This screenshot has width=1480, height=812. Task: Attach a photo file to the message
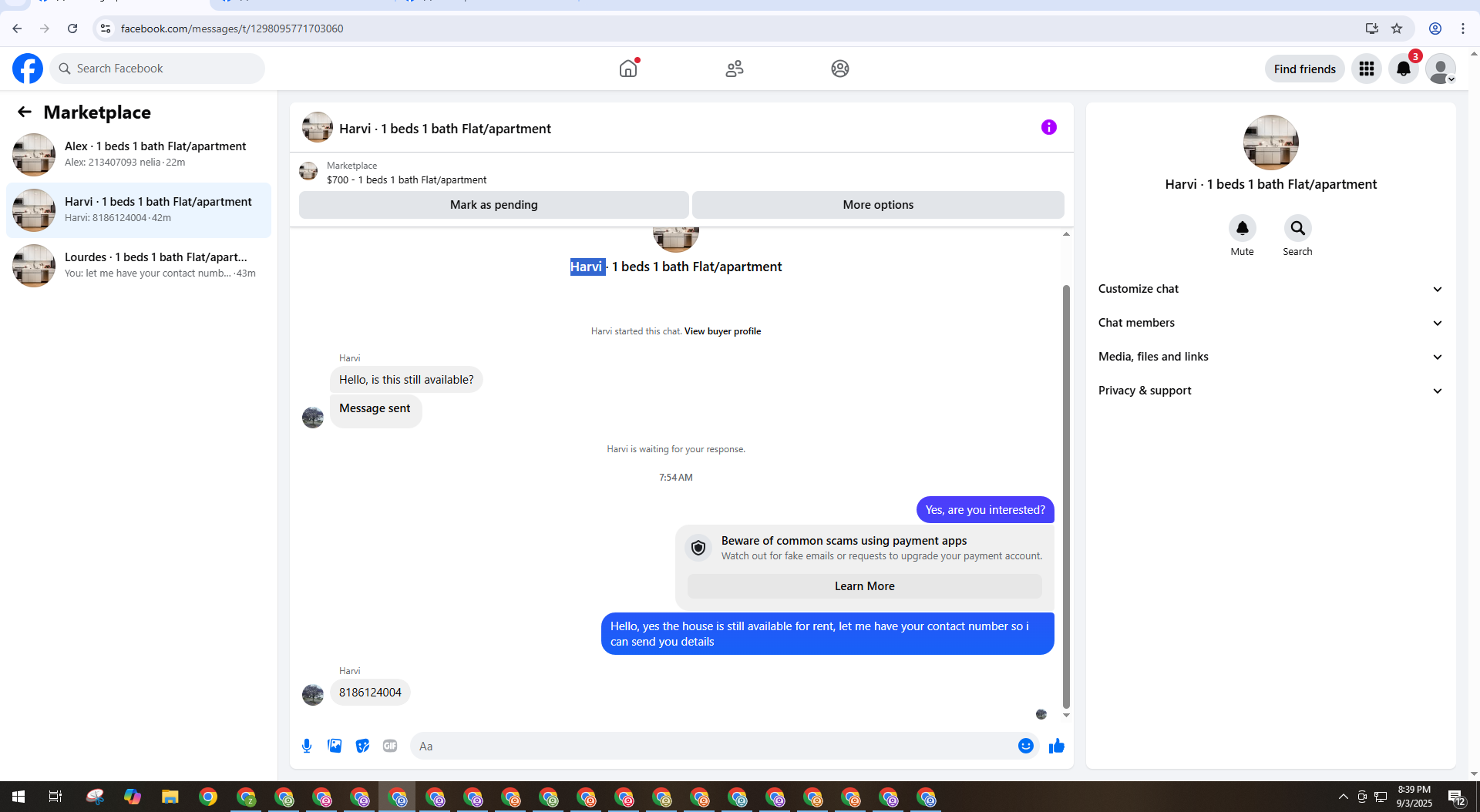335,746
